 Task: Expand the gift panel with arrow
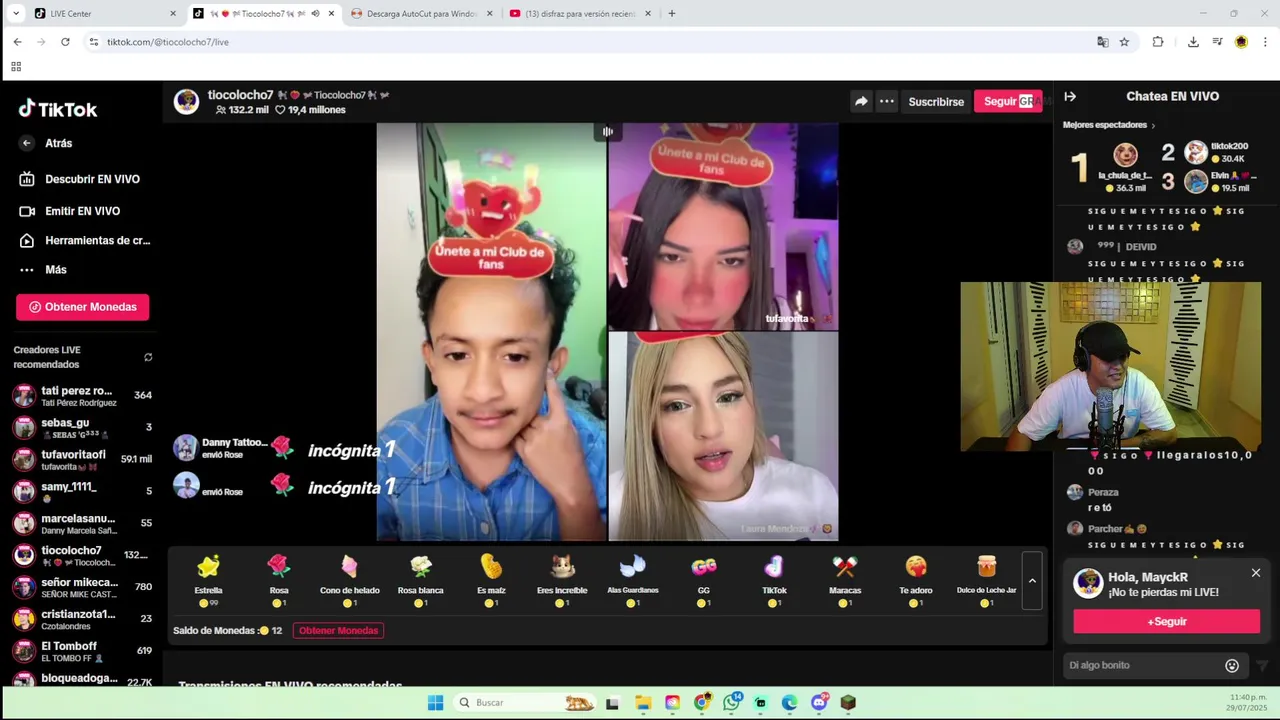click(x=1032, y=581)
